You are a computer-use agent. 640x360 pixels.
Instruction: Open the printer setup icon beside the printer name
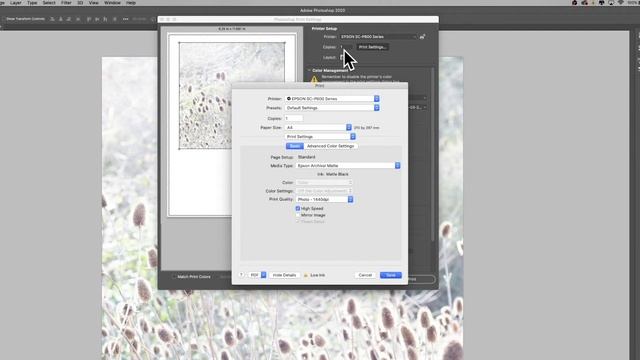pos(422,37)
